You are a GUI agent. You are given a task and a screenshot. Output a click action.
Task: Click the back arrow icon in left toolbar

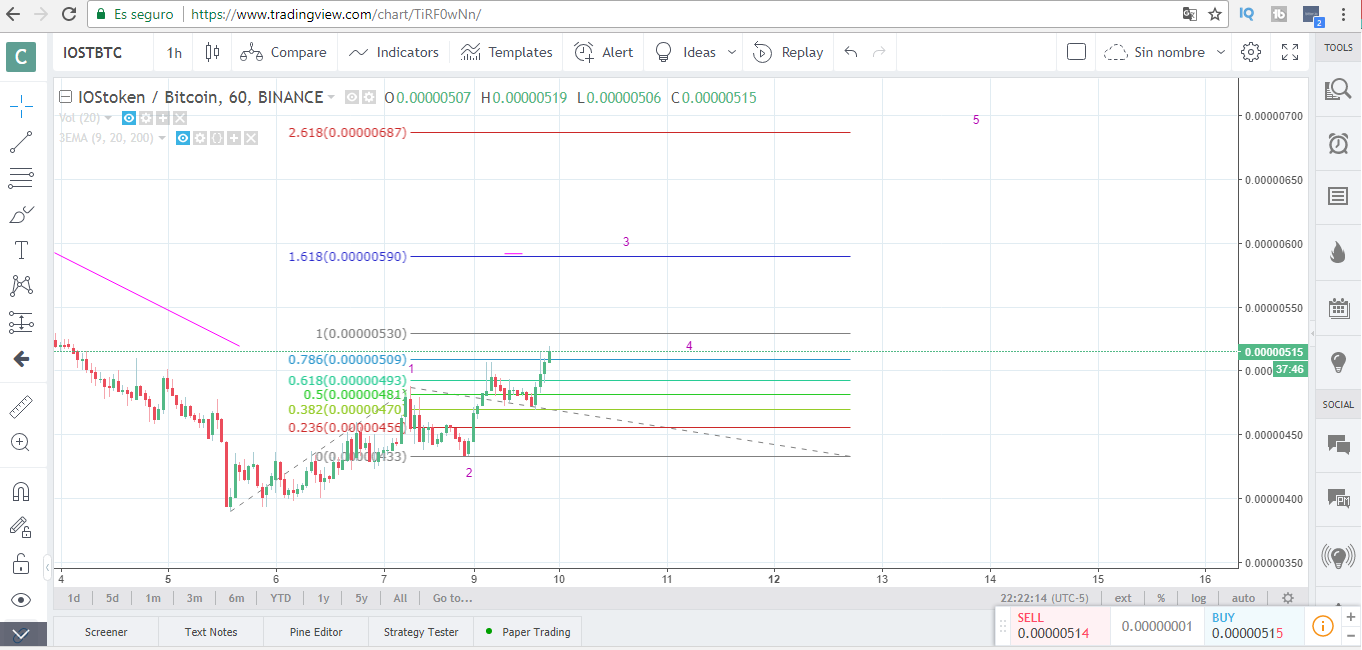click(x=21, y=359)
